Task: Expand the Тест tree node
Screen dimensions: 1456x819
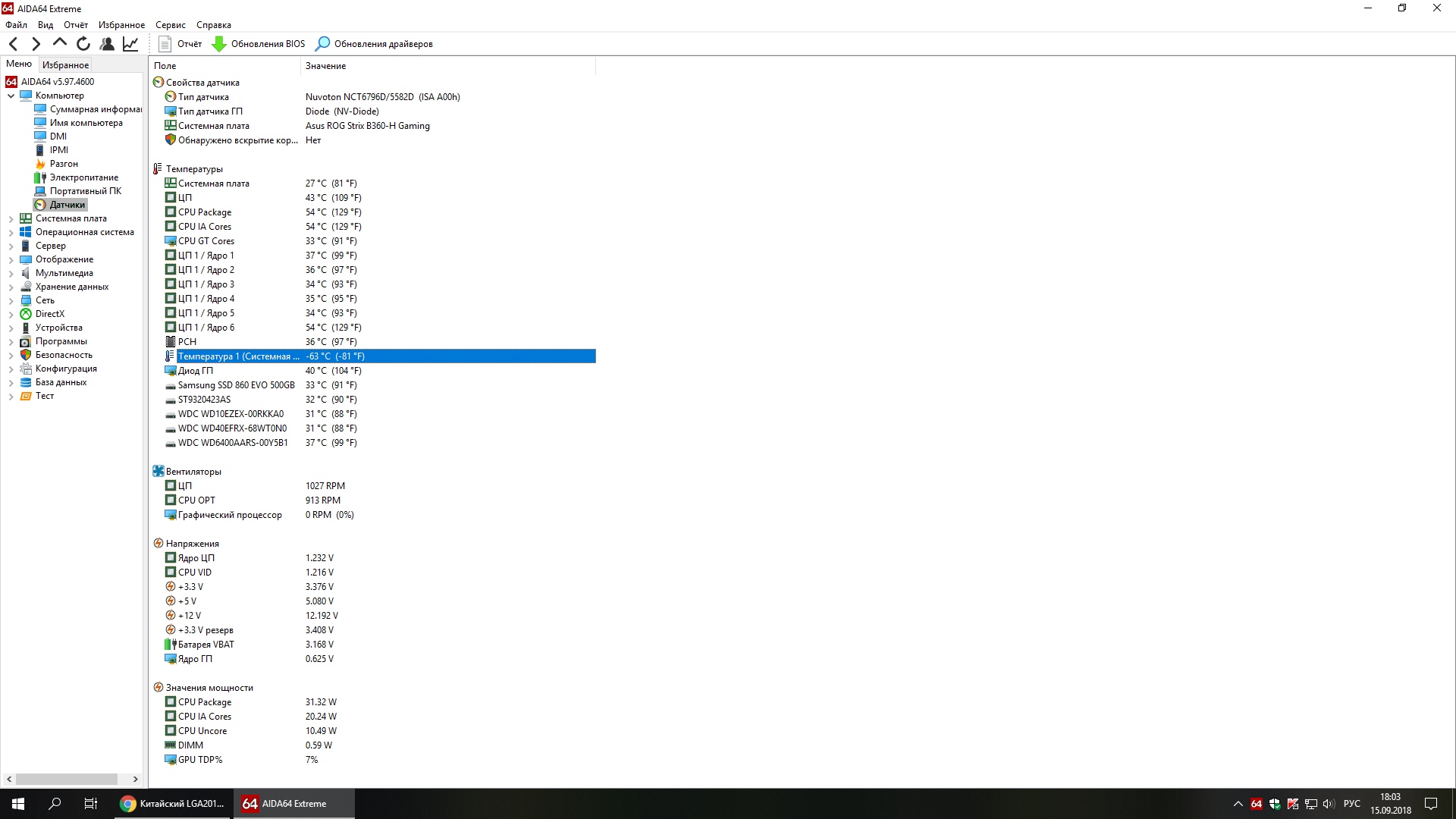Action: (x=11, y=397)
